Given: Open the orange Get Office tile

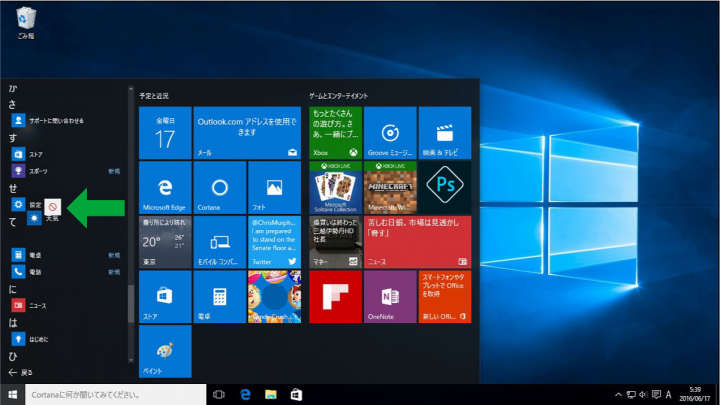Looking at the screenshot, I should 444,297.
